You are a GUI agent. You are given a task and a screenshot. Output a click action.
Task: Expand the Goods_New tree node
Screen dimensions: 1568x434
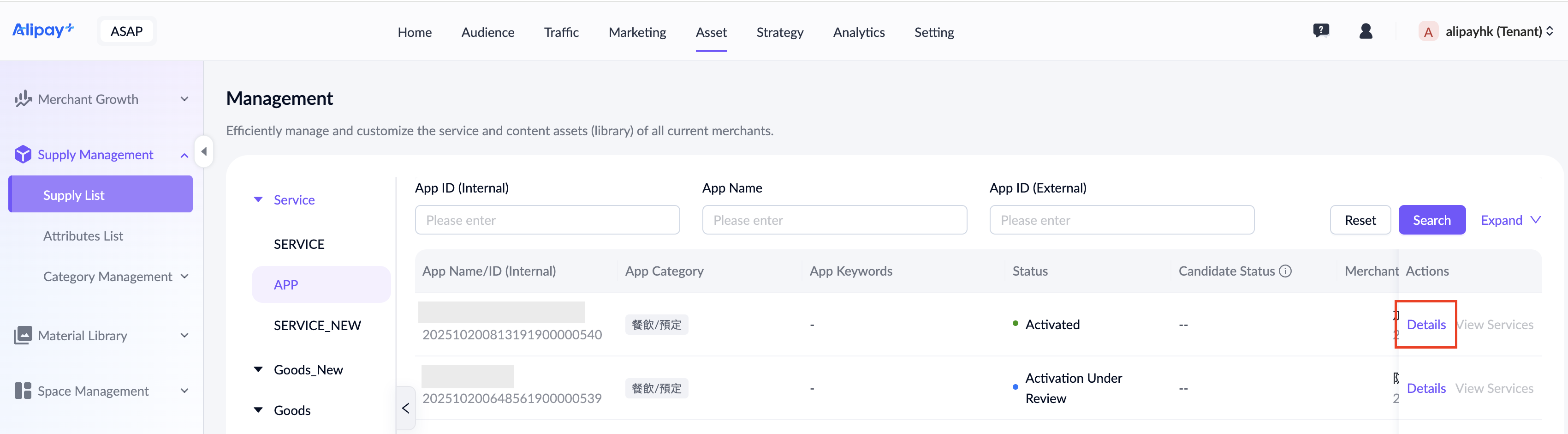[258, 369]
